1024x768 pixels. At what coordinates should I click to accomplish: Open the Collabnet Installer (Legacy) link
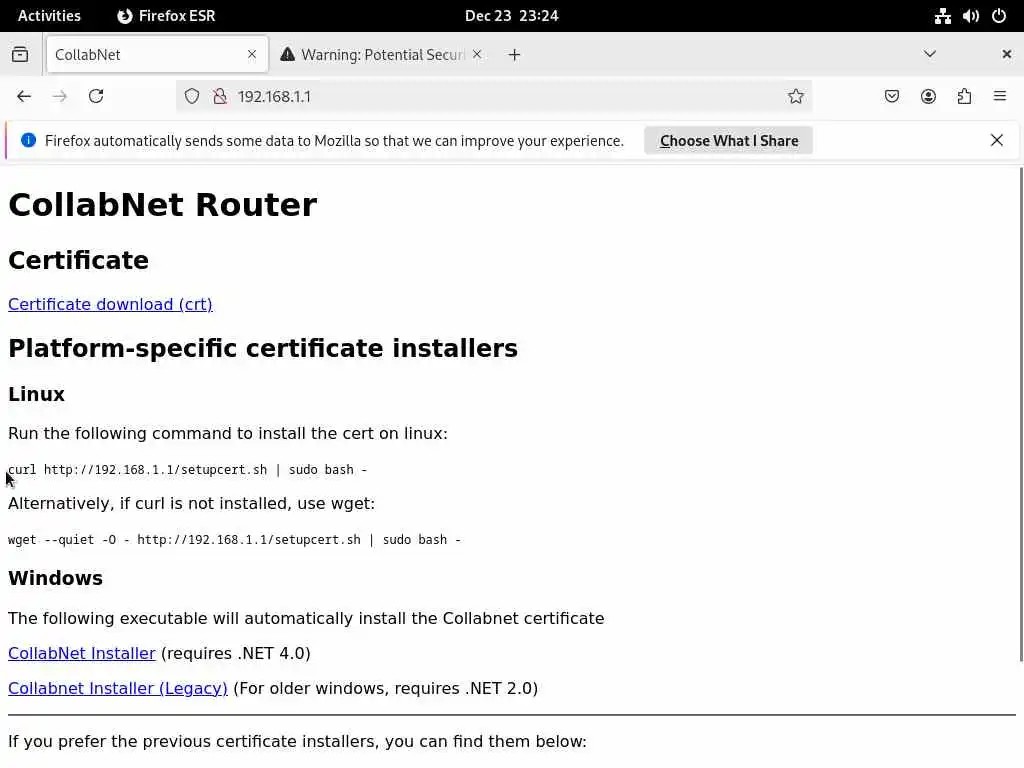[x=118, y=688]
